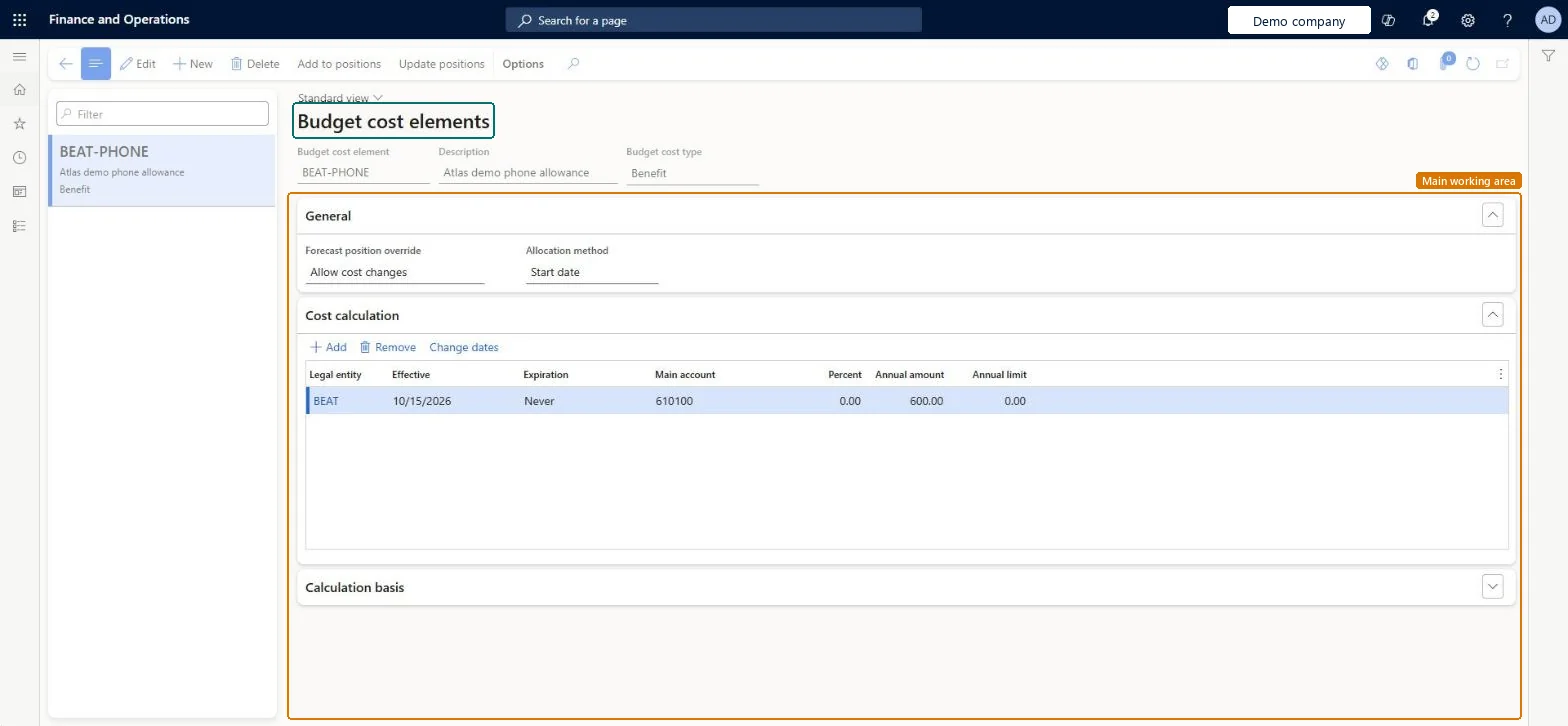Open the app launcher waffle menu
This screenshot has width=1568, height=726.
coord(19,20)
